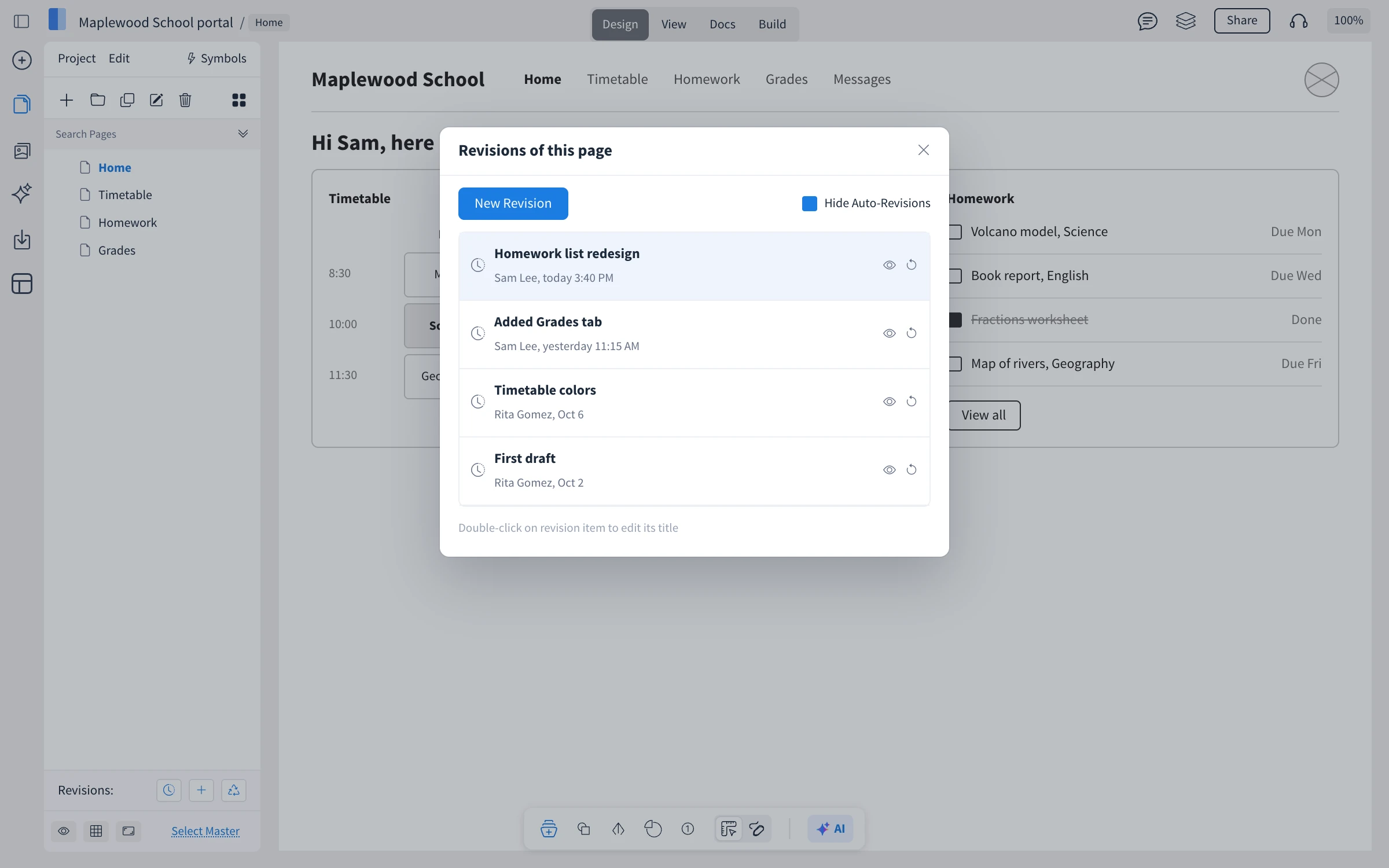Restore the First draft revision
The height and width of the screenshot is (868, 1389).
pyautogui.click(x=912, y=470)
